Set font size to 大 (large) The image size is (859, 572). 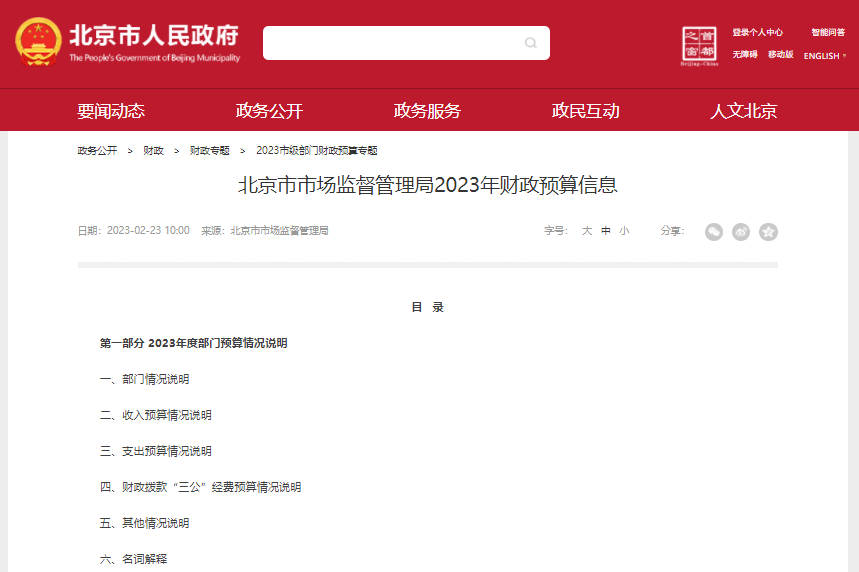[x=587, y=231]
